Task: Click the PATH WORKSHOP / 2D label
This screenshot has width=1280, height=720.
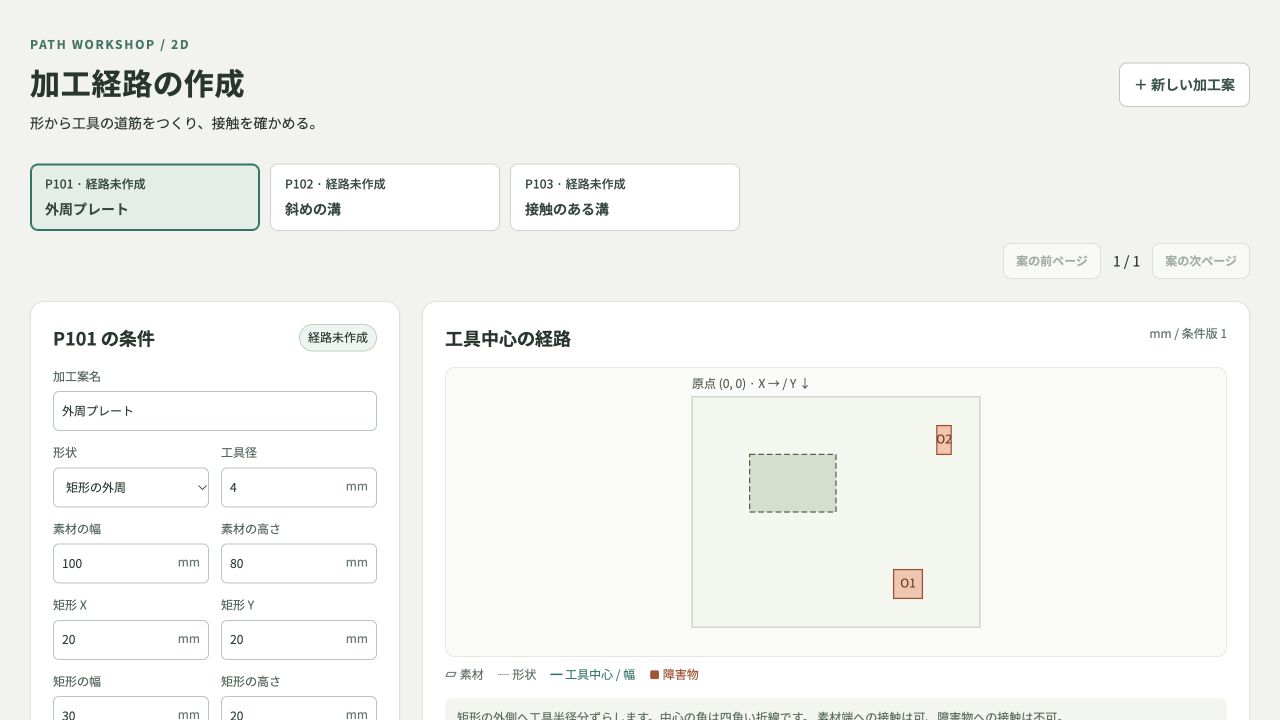Action: click(110, 44)
